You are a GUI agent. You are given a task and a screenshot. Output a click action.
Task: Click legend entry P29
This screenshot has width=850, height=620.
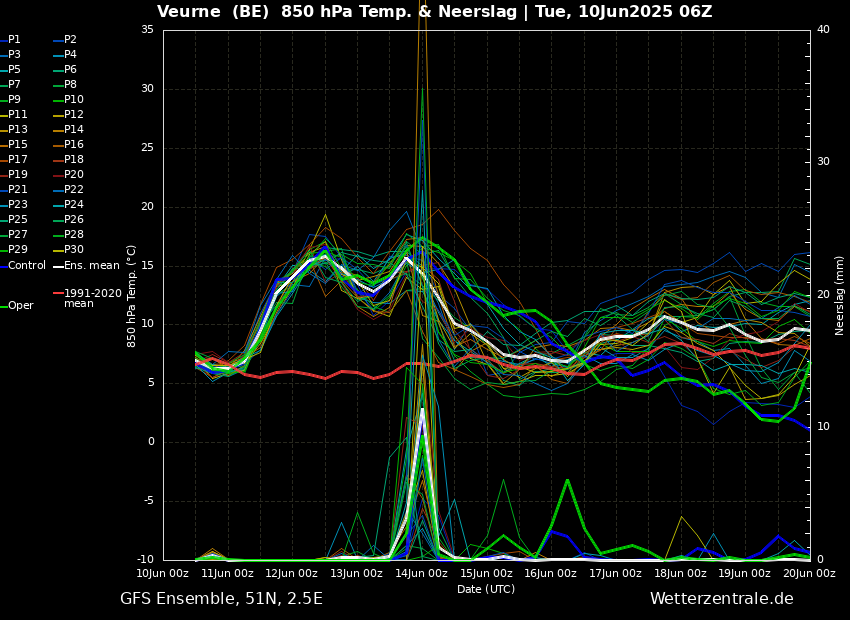coord(14,249)
